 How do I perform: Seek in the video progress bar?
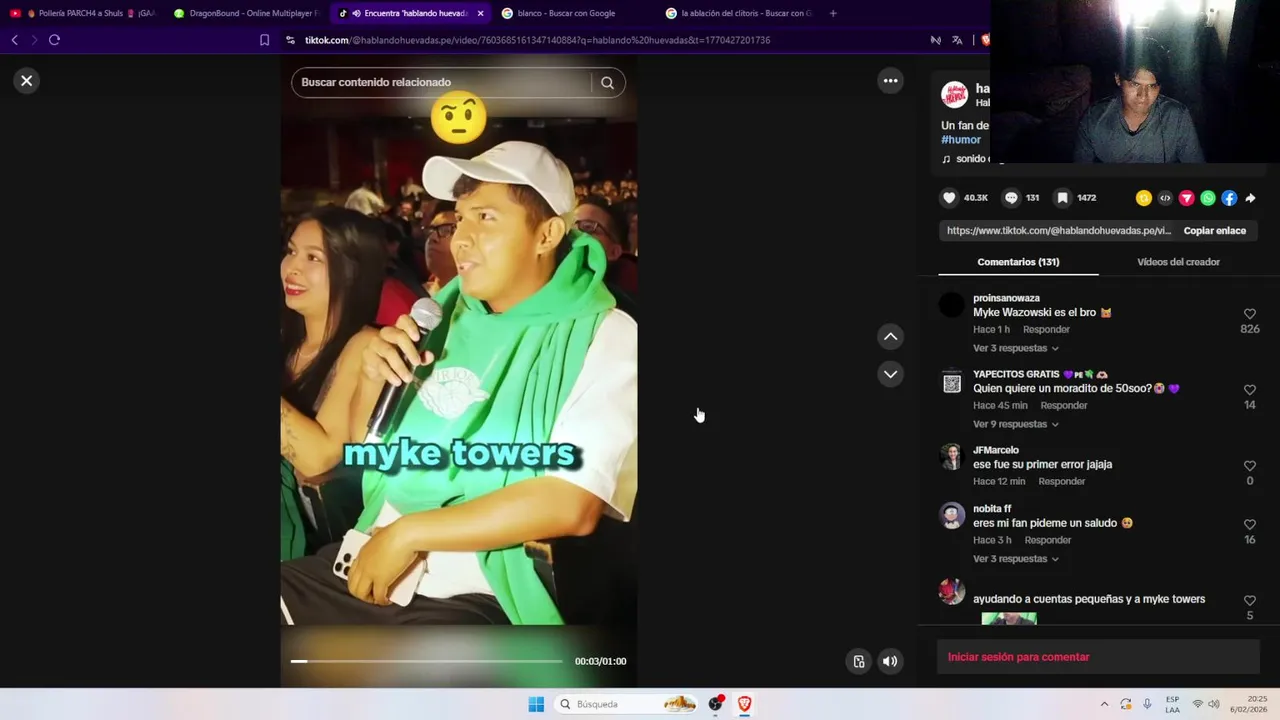click(x=427, y=661)
